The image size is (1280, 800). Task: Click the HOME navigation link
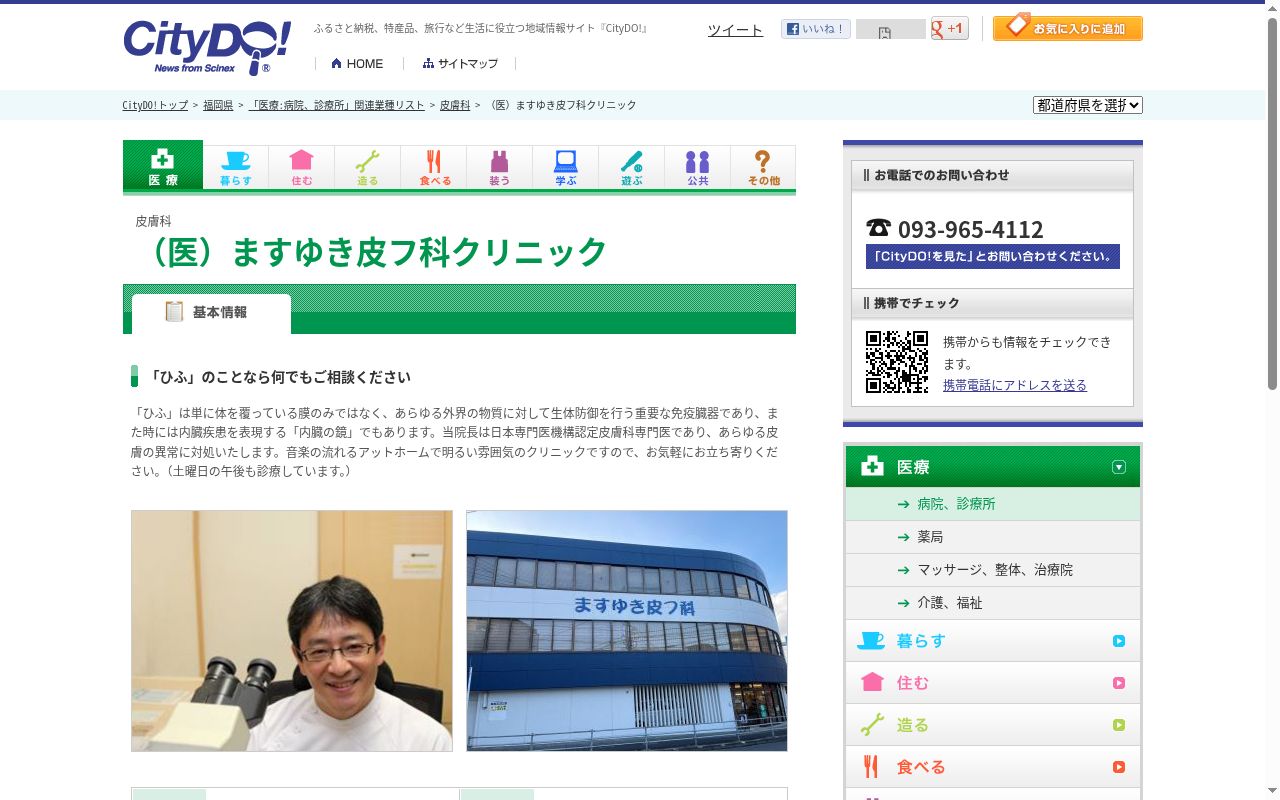tap(357, 64)
